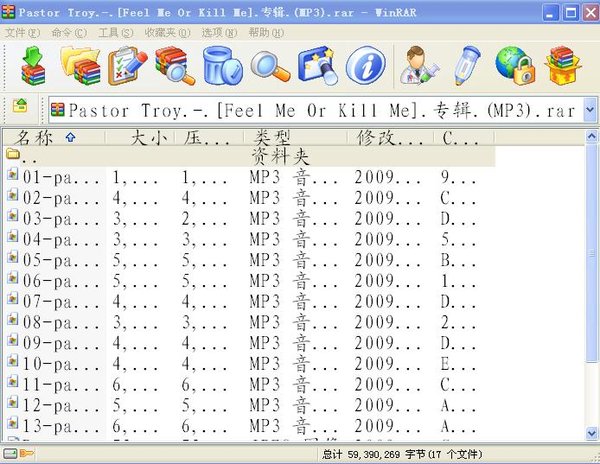600x464 pixels.
Task: Open the 帮助(H) menu
Action: pyautogui.click(x=266, y=33)
